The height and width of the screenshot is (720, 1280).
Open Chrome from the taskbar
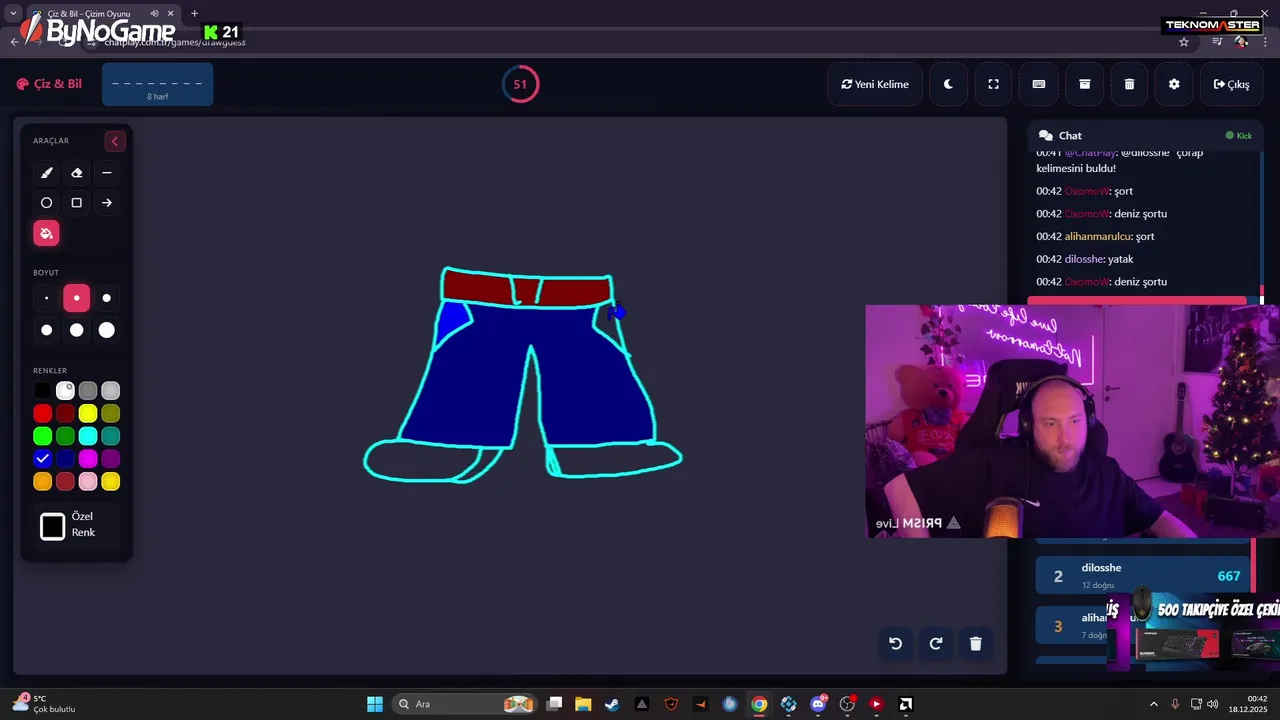pyautogui.click(x=759, y=704)
